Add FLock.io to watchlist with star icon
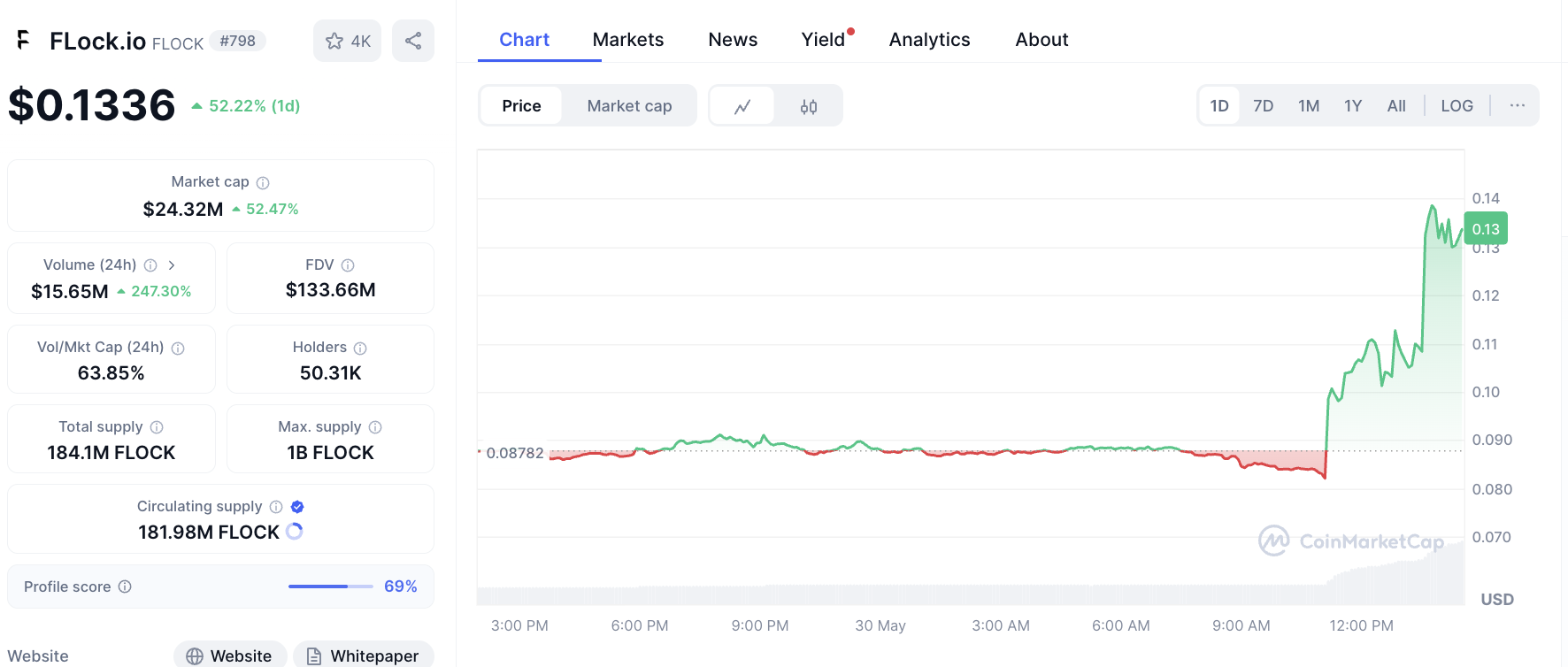The width and height of the screenshot is (1568, 667). coord(347,41)
